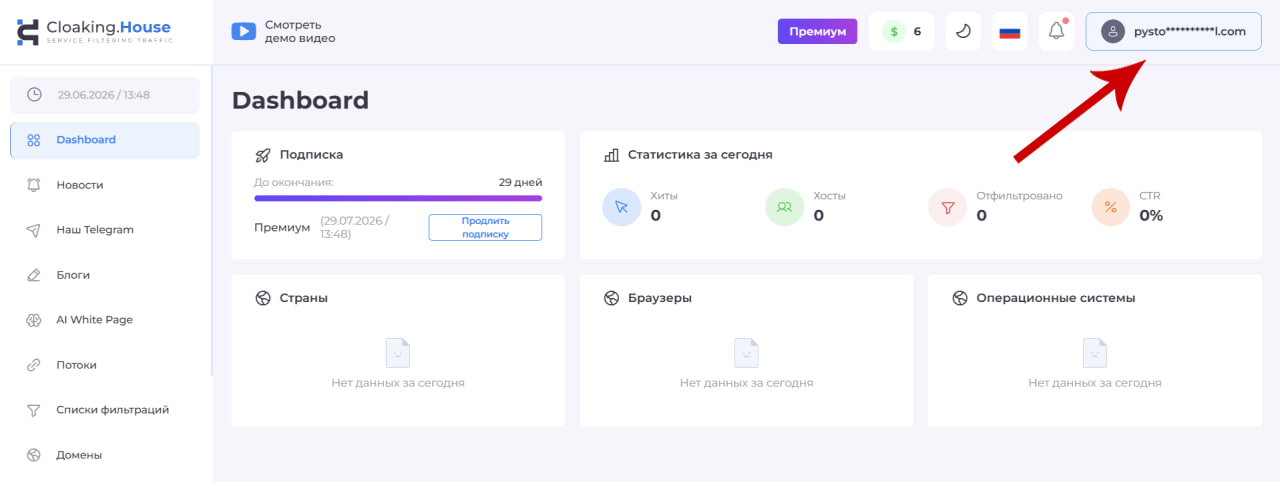Image resolution: width=1280 pixels, height=482 pixels.
Task: Click the Telegram paper plane icon
Action: (x=34, y=230)
